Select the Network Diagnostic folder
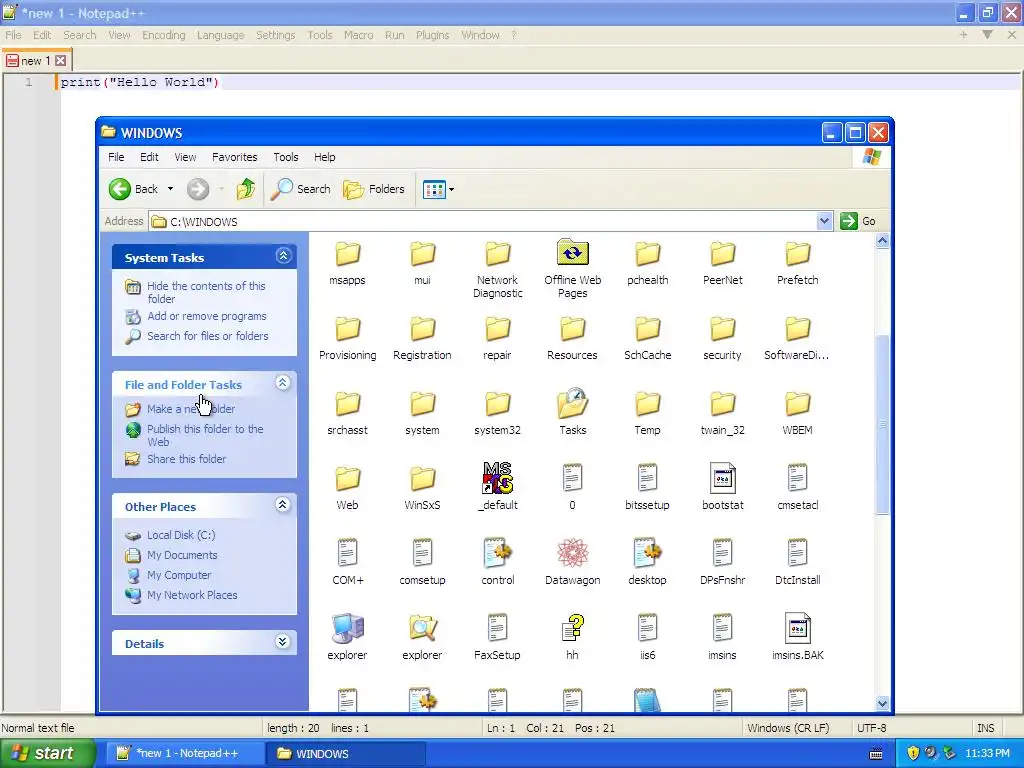 498,255
